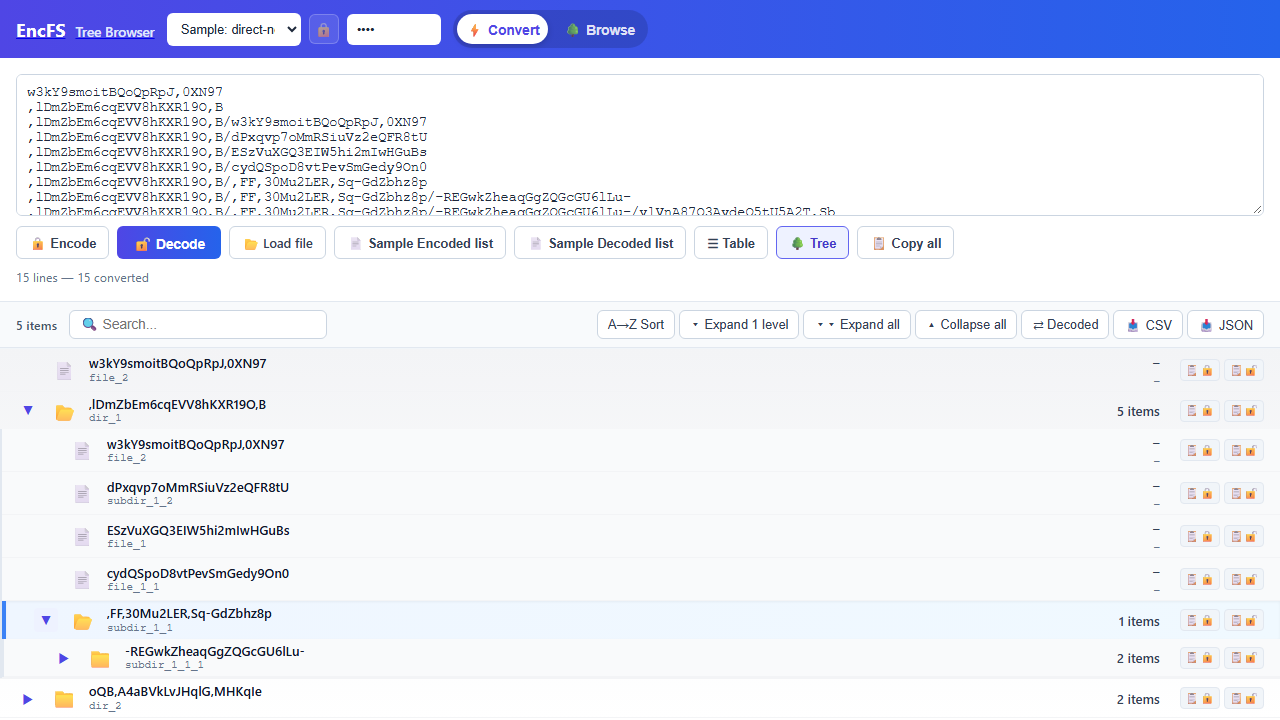Screen dimensions: 1280x720
Task: Copy encoded name for file_1_1 row
Action: pyautogui.click(x=1199, y=579)
